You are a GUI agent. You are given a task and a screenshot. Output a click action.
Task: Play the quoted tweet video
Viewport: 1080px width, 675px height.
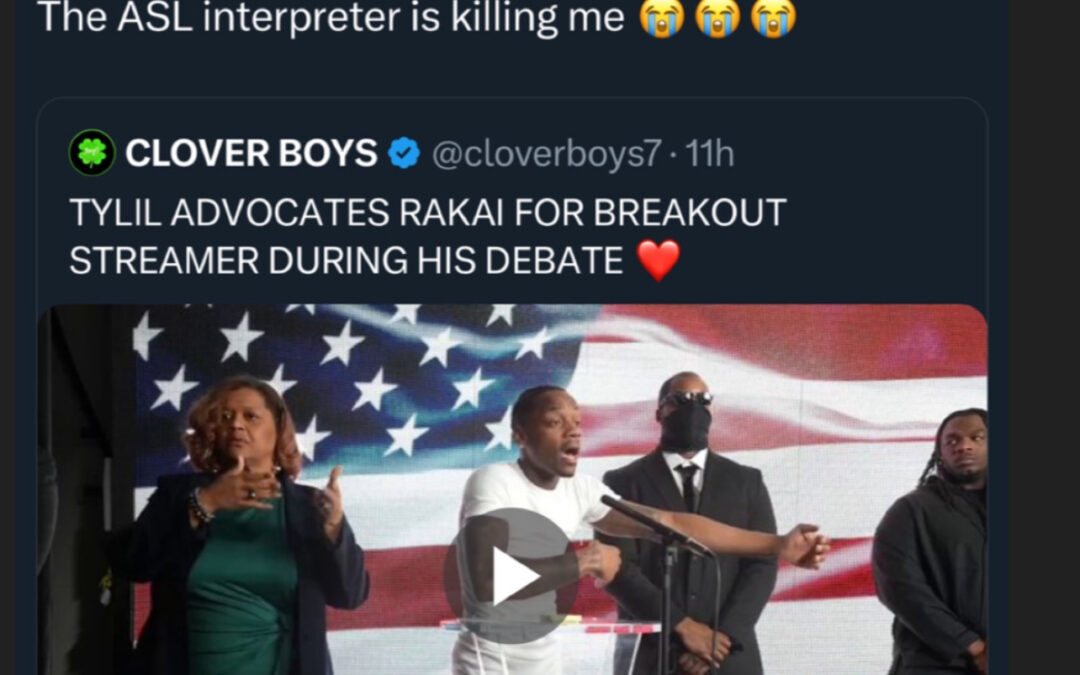(x=512, y=576)
